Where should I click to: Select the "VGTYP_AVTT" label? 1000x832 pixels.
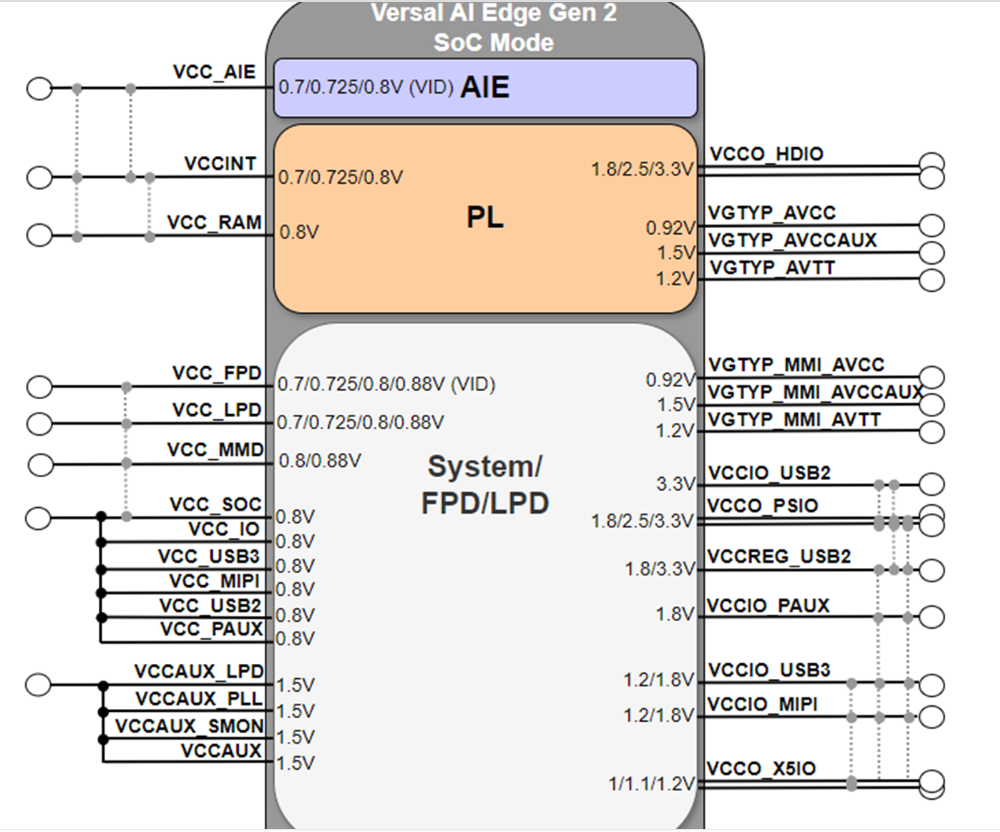772,268
